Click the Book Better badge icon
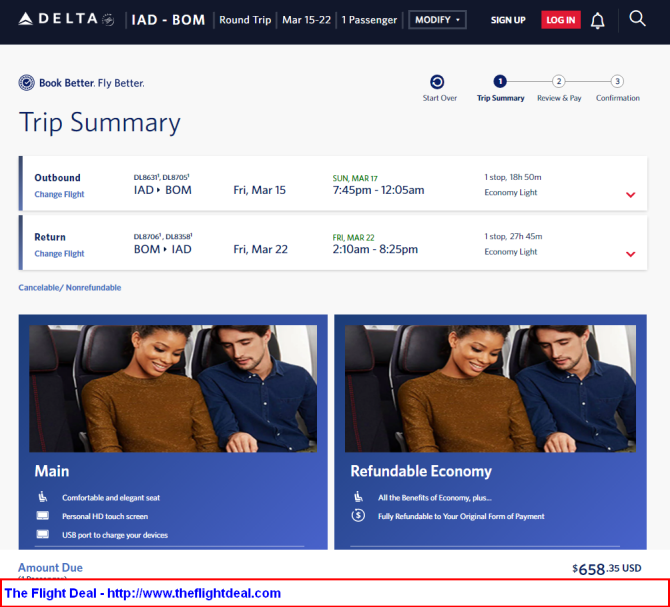The height and width of the screenshot is (607, 670). (26, 82)
